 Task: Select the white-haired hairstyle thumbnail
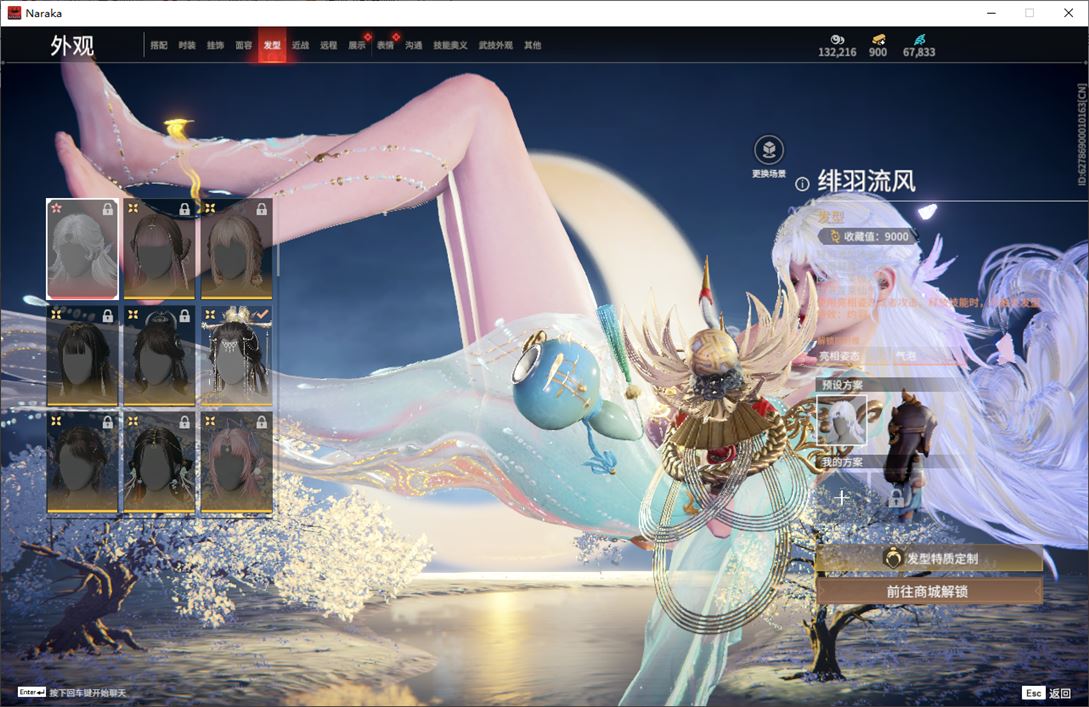click(82, 249)
